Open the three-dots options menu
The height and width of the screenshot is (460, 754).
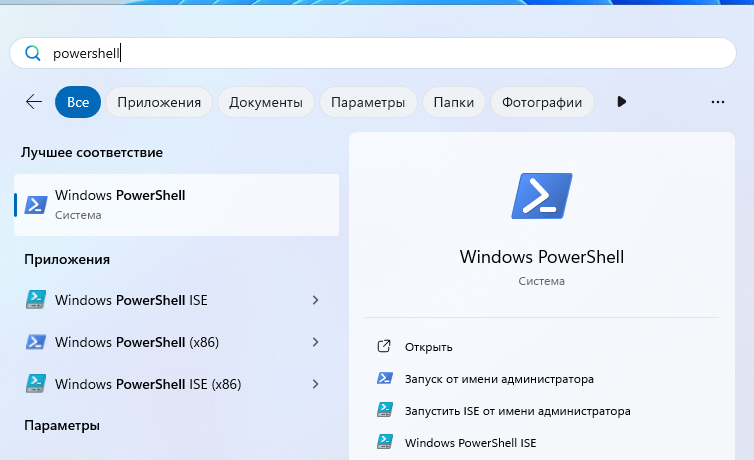(x=717, y=102)
